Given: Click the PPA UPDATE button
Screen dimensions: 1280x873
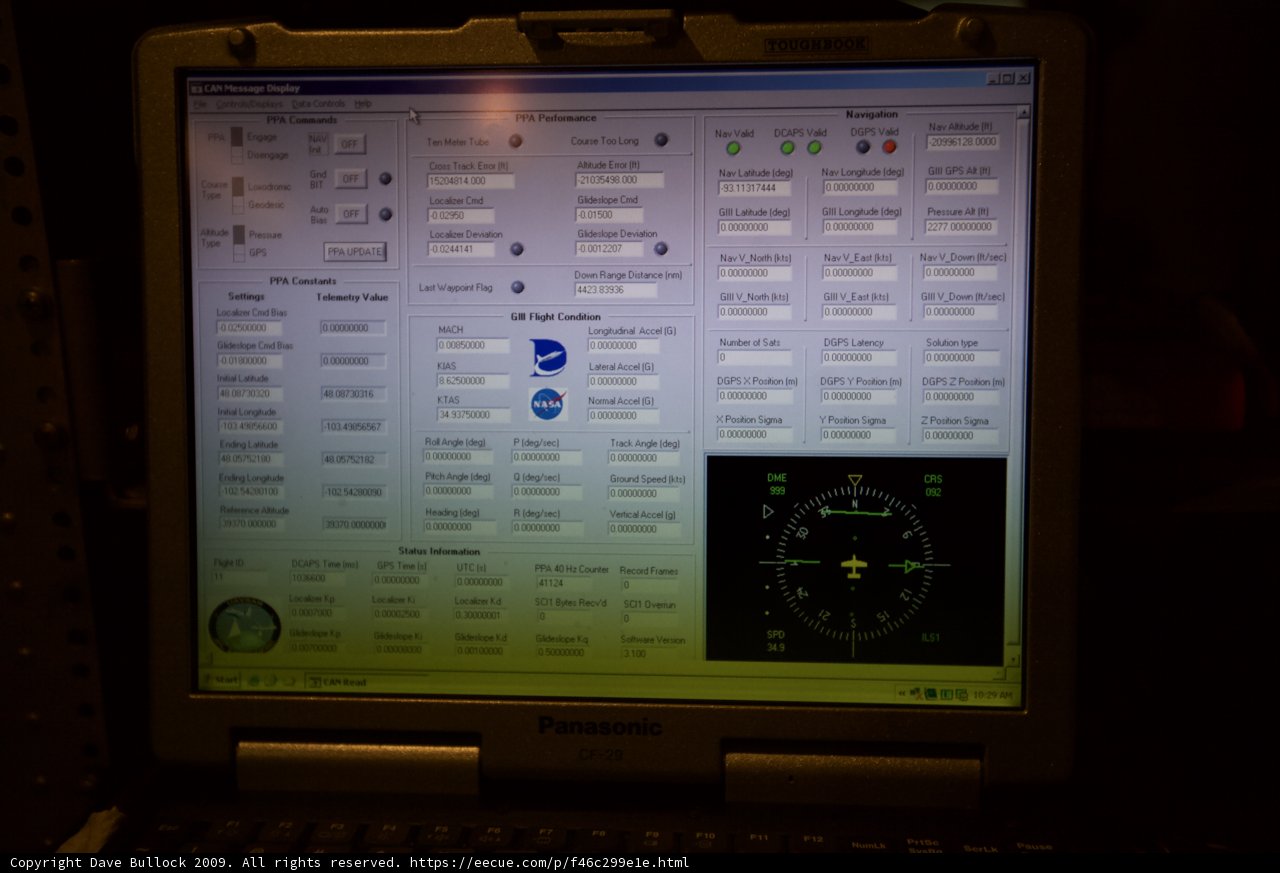Looking at the screenshot, I should (x=355, y=251).
